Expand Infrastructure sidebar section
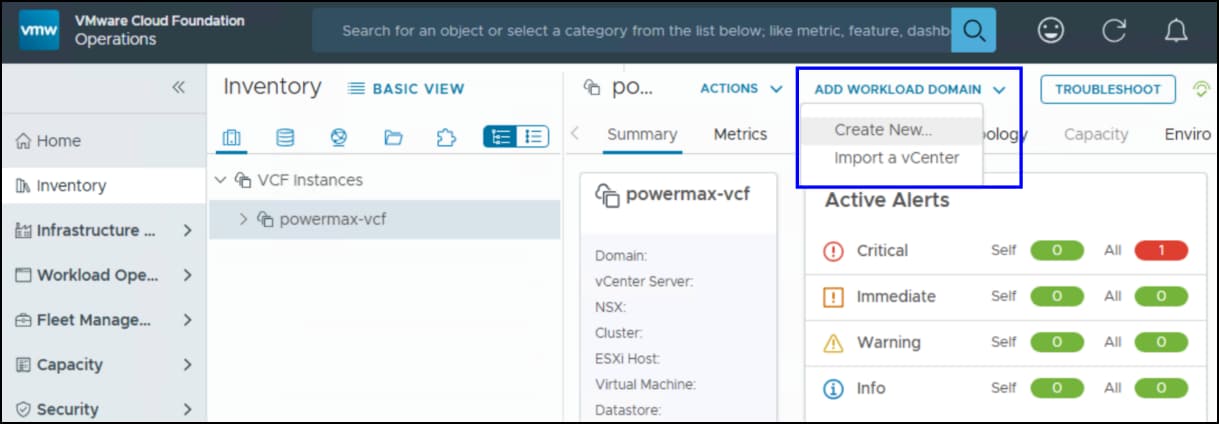 point(187,231)
